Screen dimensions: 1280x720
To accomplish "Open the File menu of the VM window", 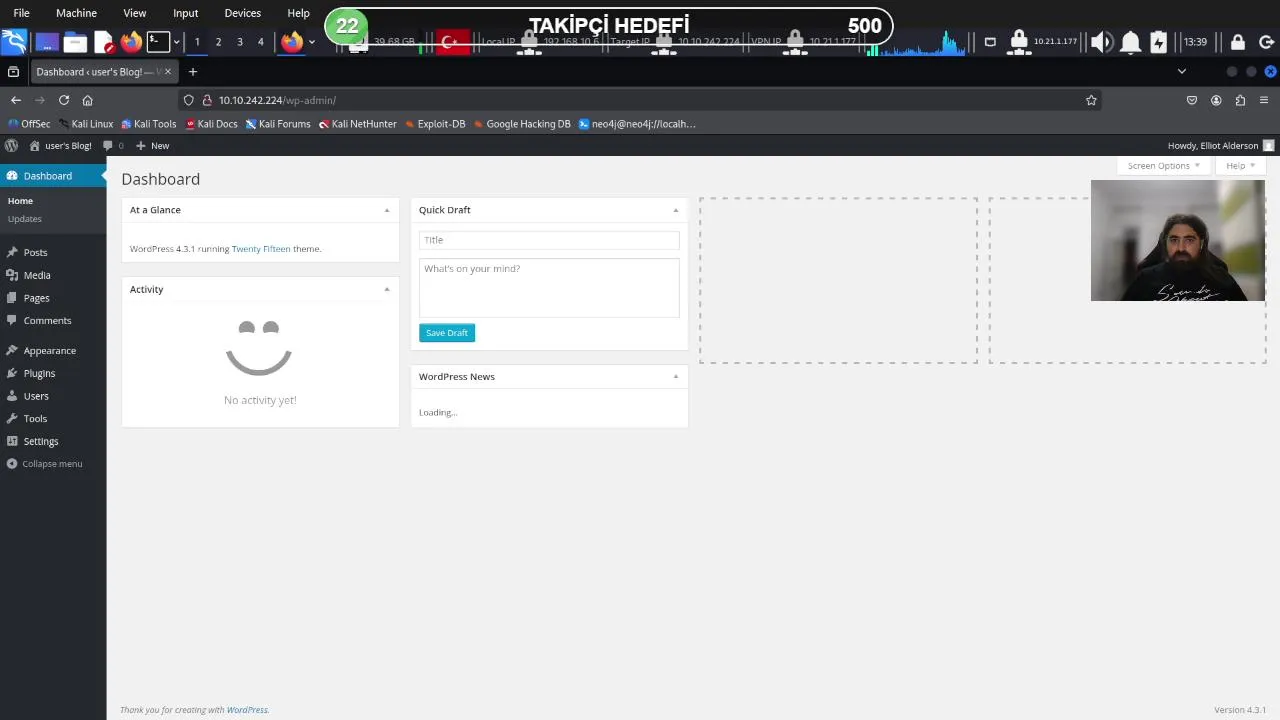I will [x=21, y=13].
